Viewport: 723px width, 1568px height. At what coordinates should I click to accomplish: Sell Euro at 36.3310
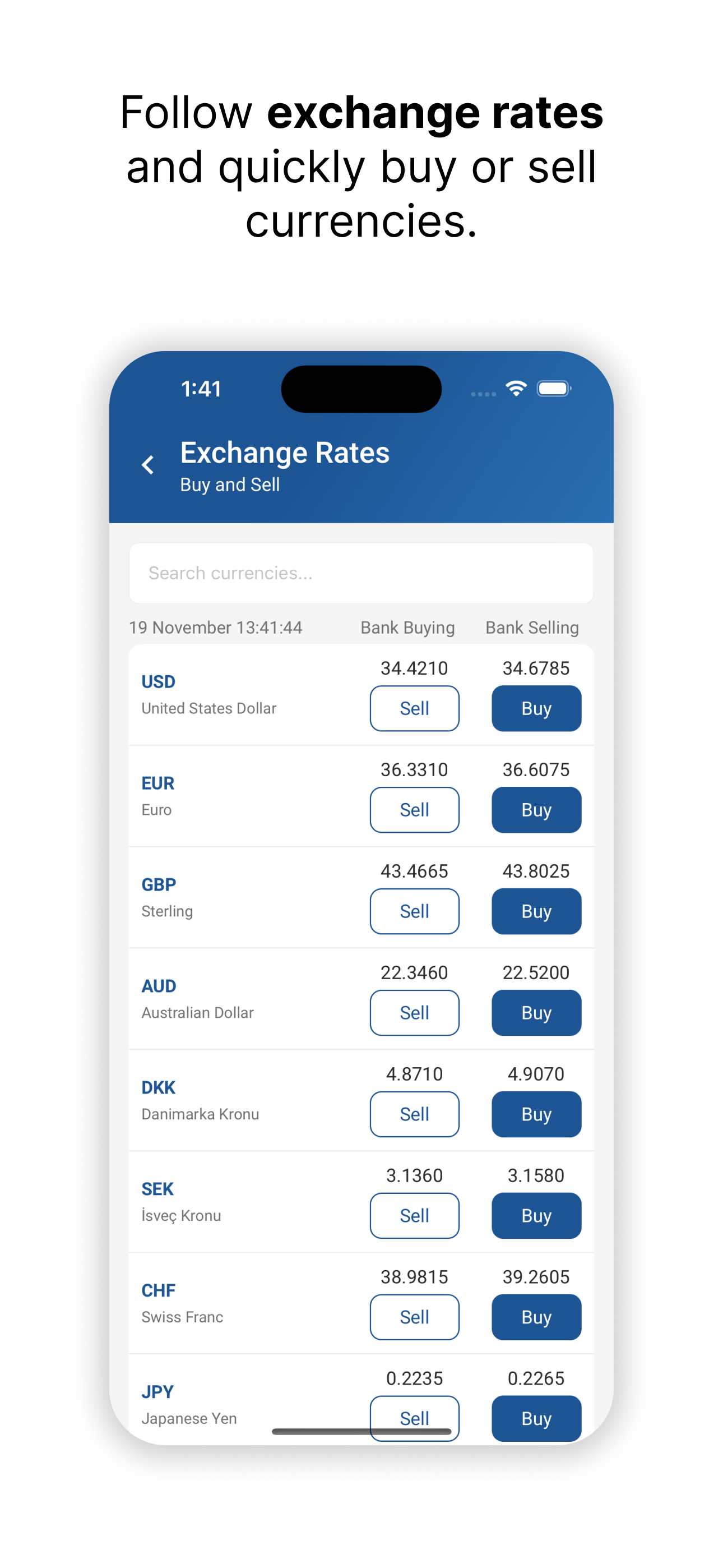click(x=414, y=810)
